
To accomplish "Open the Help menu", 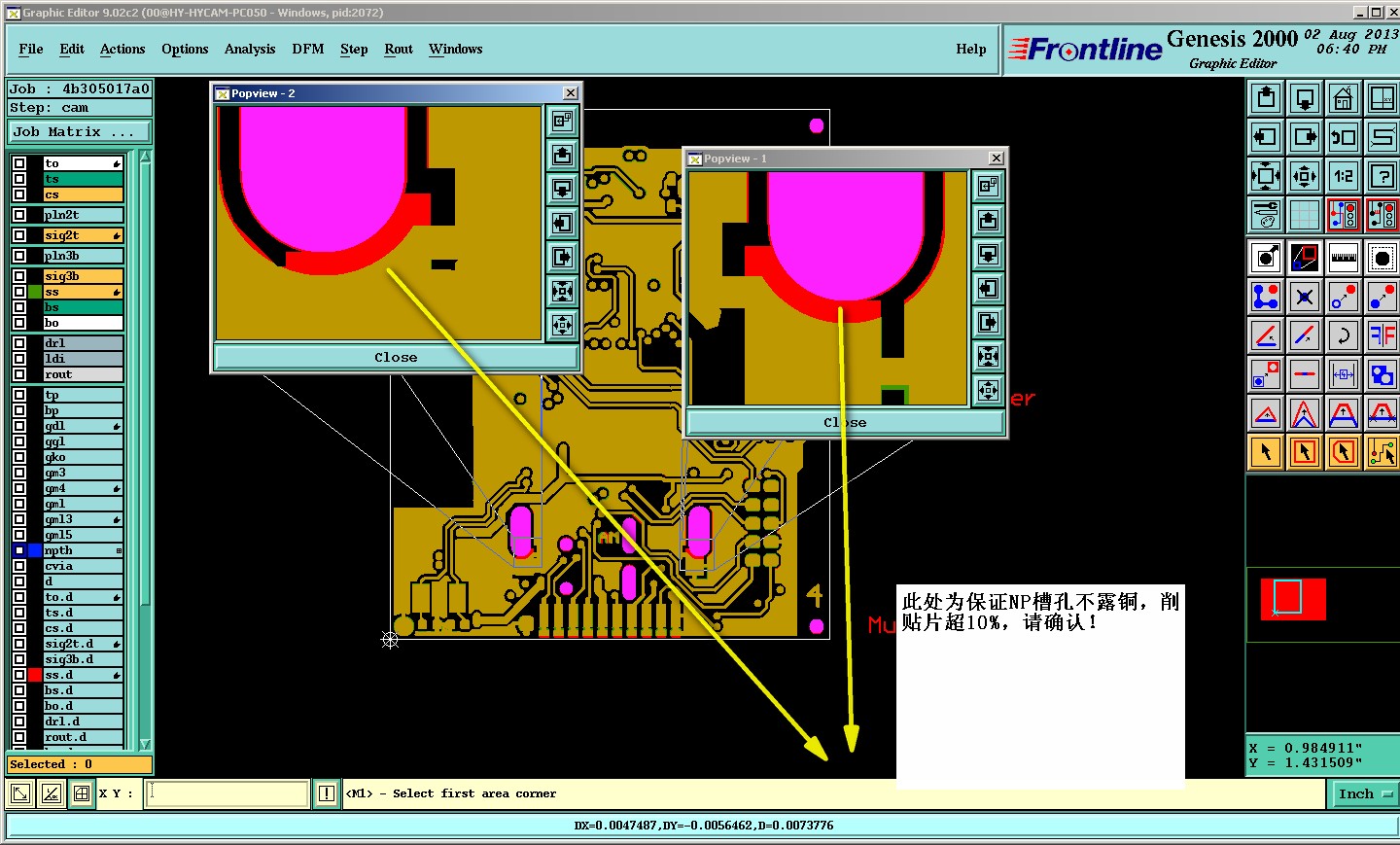I will pos(971,49).
